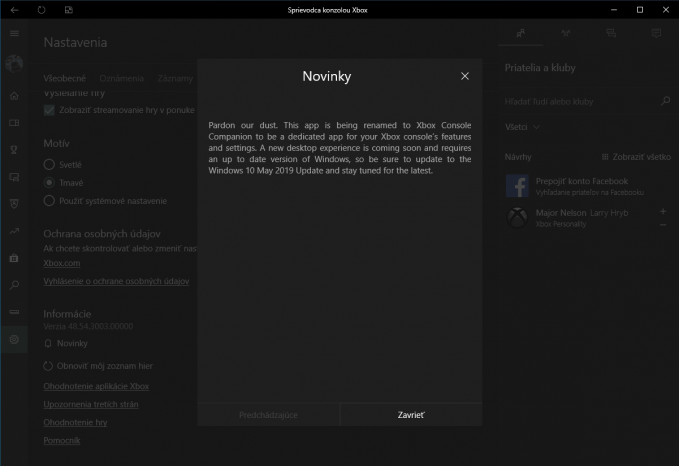
Task: Open Connection console icon in sidebar
Action: coord(14,312)
